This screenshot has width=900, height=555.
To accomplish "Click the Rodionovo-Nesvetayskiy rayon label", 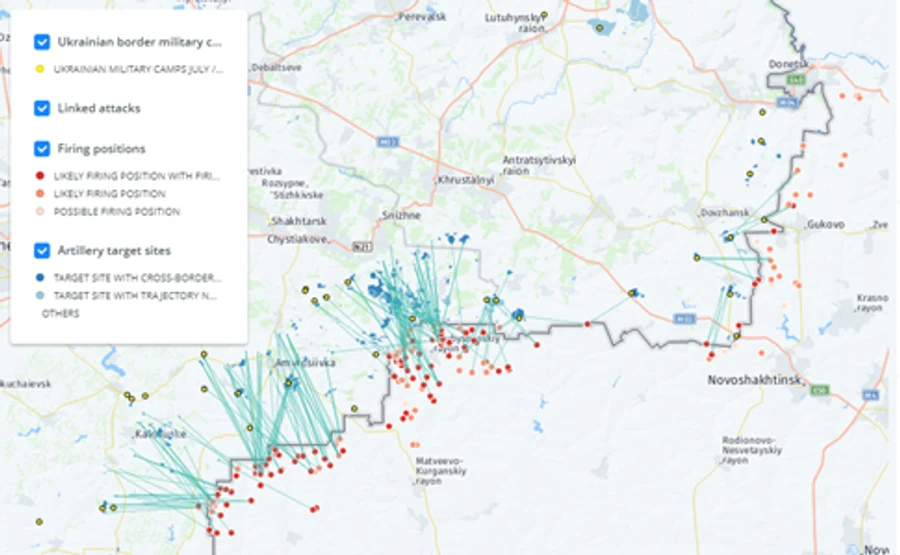I will click(x=752, y=450).
